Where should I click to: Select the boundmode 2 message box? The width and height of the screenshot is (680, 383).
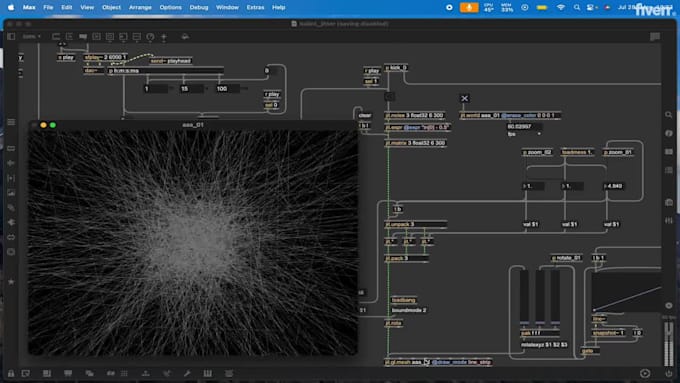(409, 311)
